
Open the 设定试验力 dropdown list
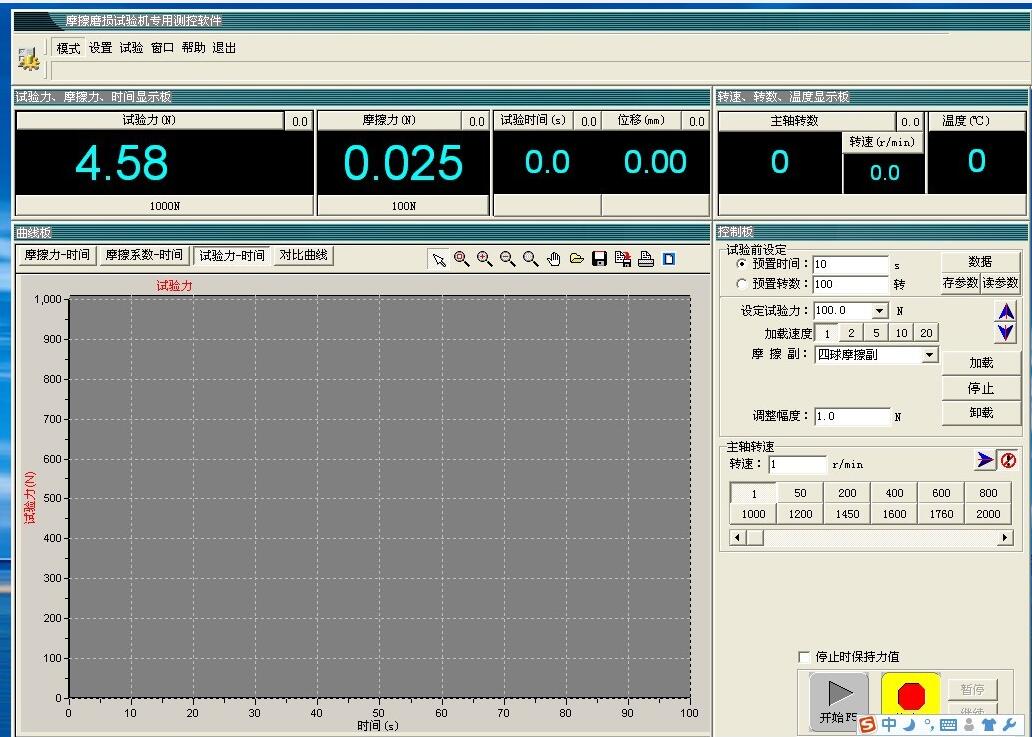(x=880, y=311)
